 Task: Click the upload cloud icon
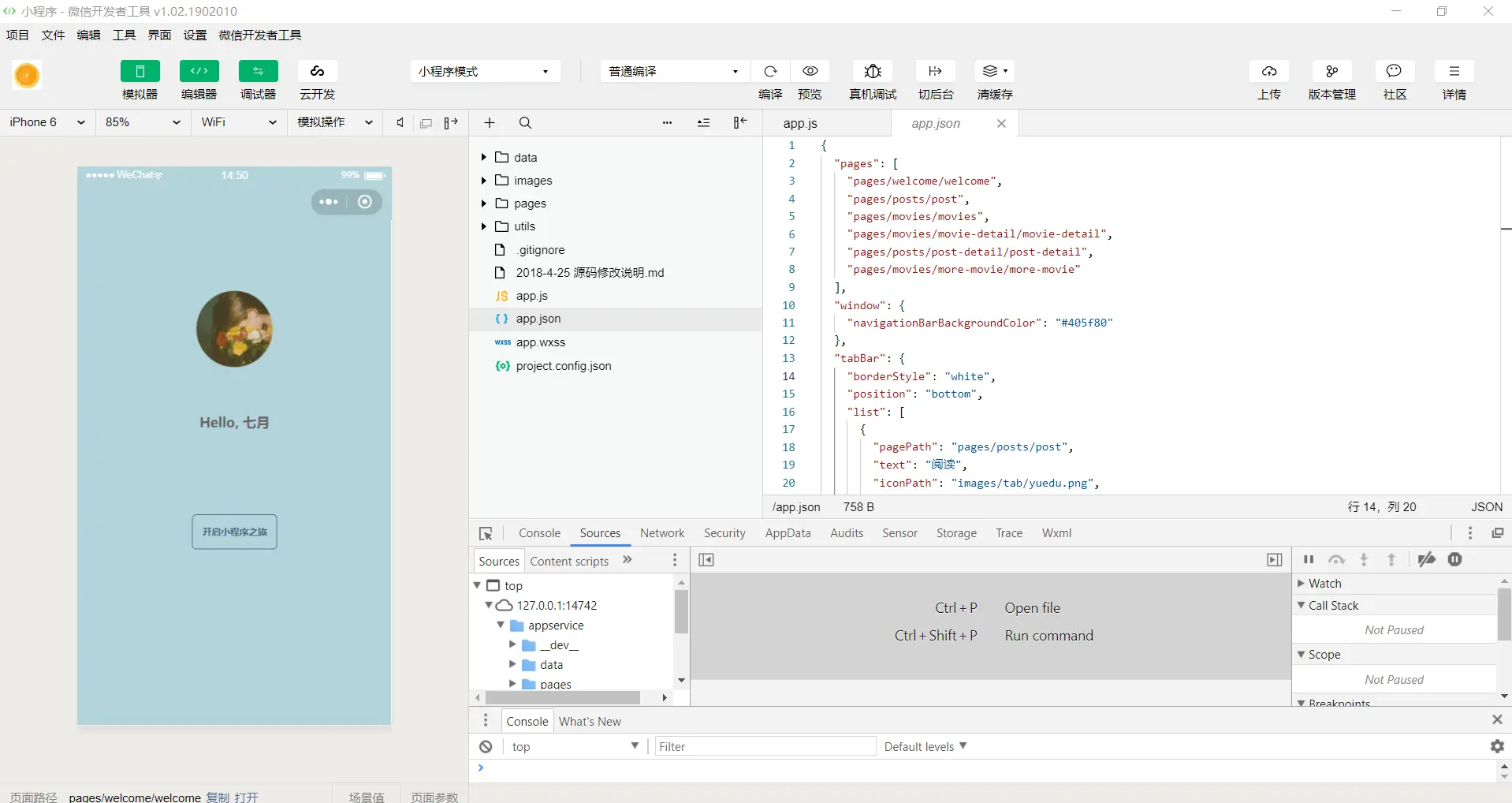1269,71
